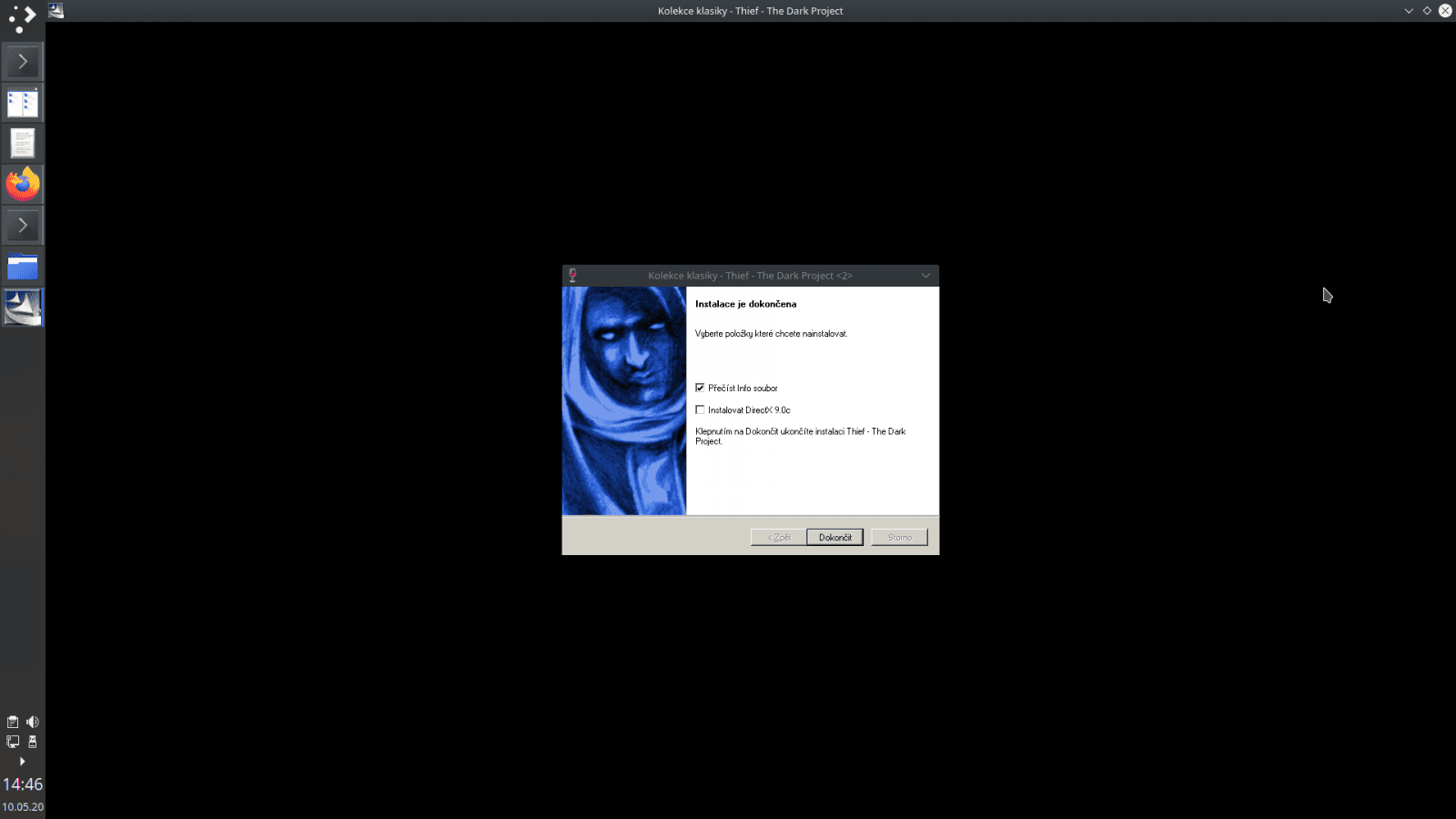Click the upper sidebar arrow expander

click(22, 61)
